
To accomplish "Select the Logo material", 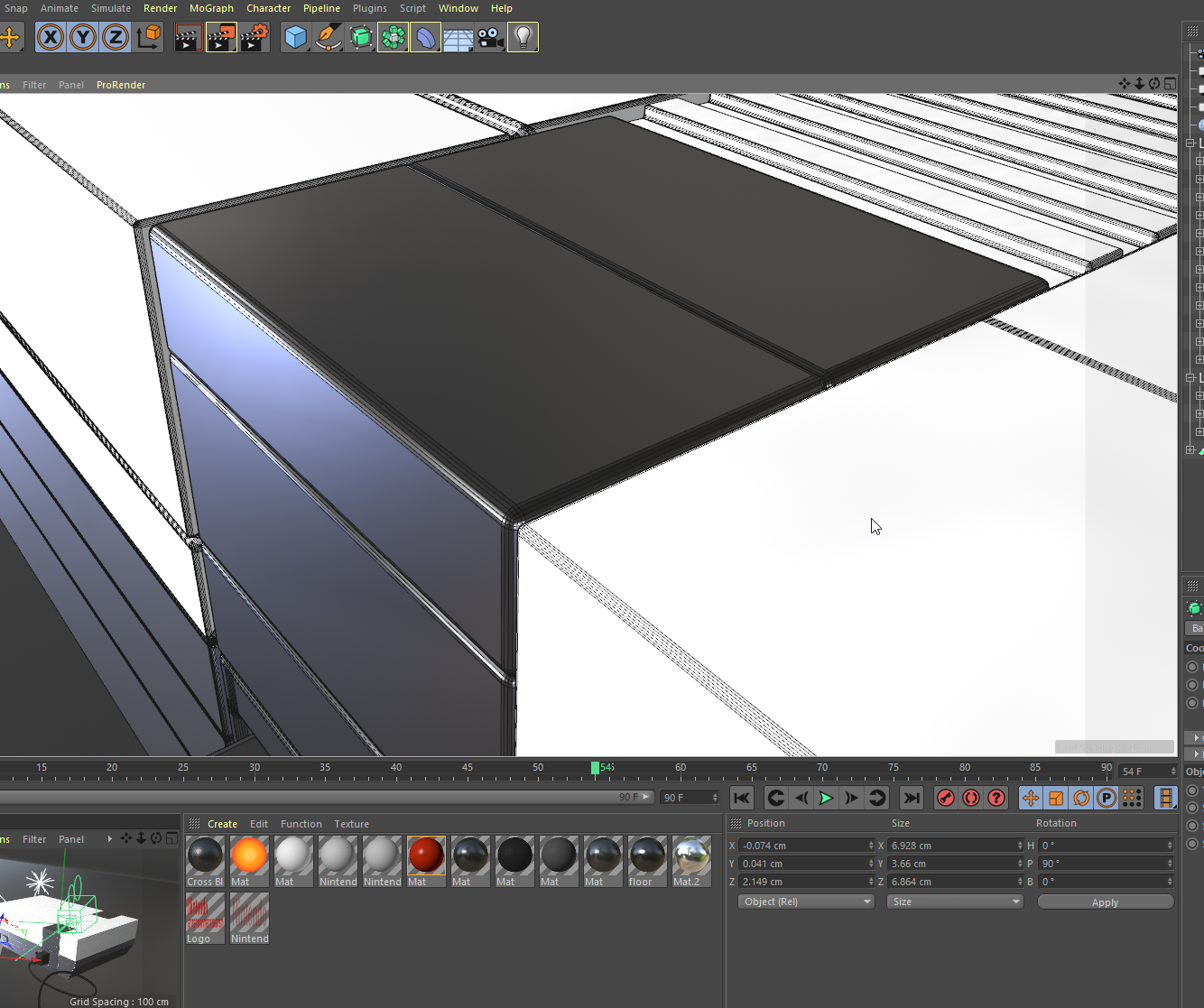I will point(205,918).
